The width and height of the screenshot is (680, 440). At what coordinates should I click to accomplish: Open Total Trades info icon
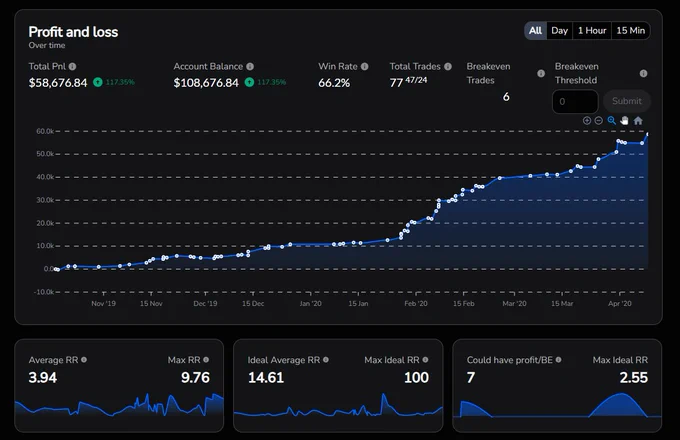pos(448,66)
